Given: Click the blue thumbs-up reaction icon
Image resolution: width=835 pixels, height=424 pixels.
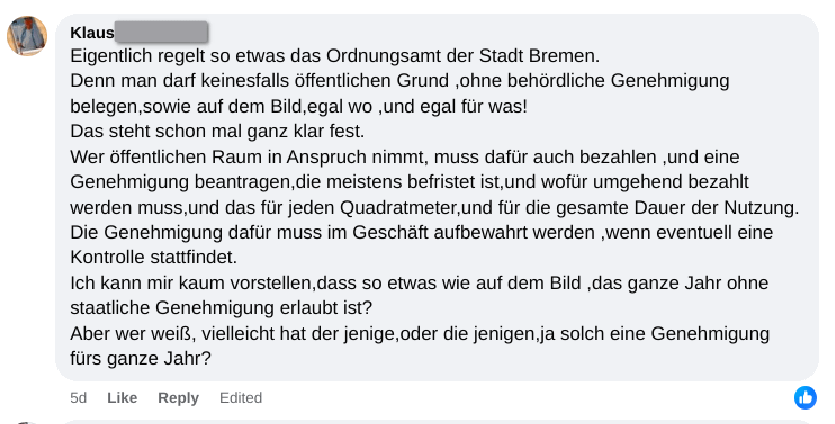Looking at the screenshot, I should (805, 398).
